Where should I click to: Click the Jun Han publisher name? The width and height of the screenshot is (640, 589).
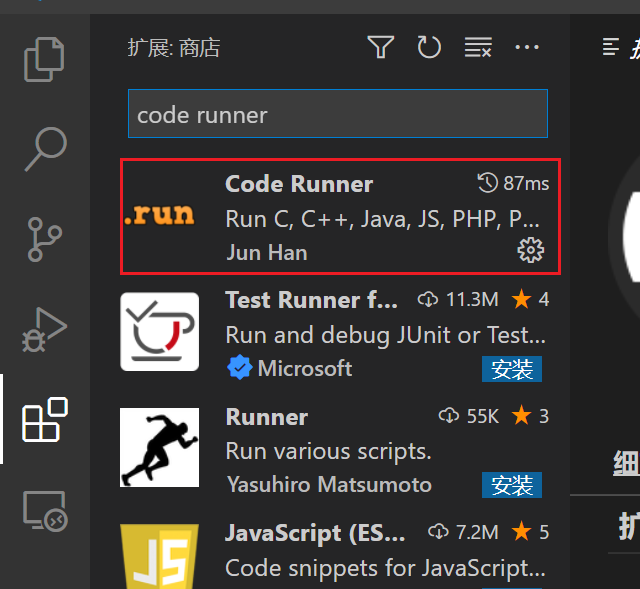(267, 253)
